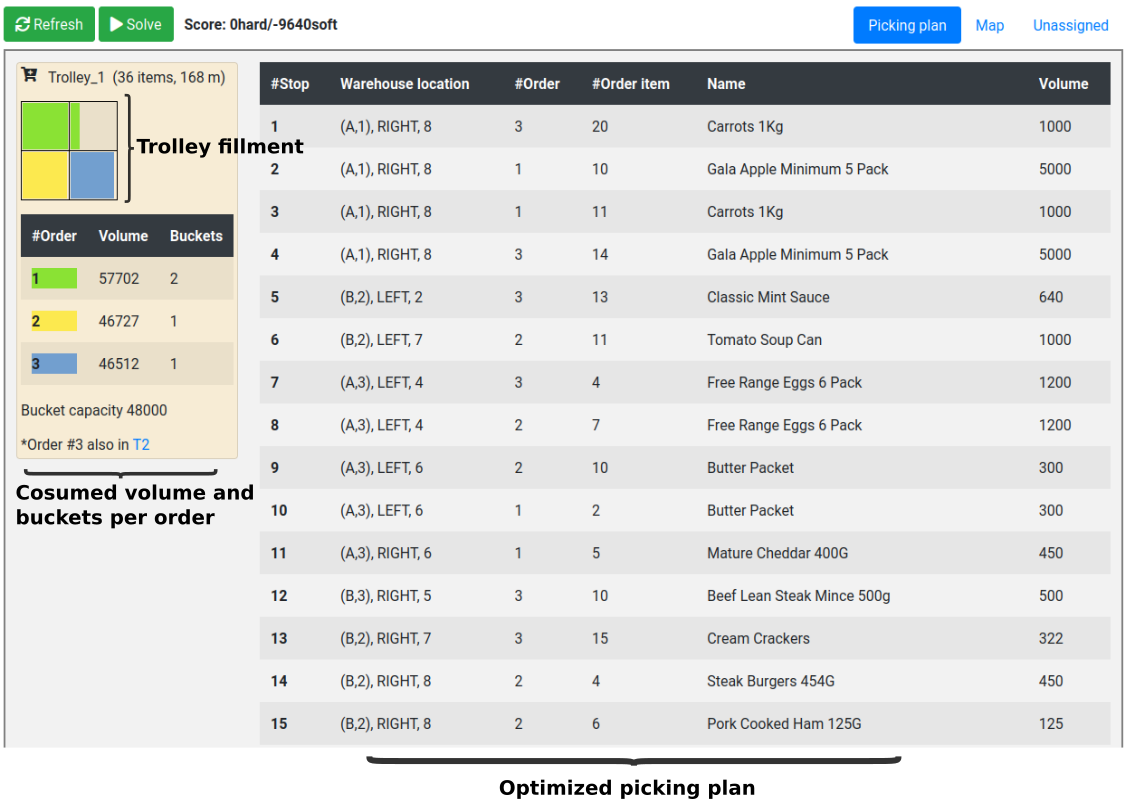Switch to the Map tab
Screen dimensions: 1126x799
click(x=989, y=25)
